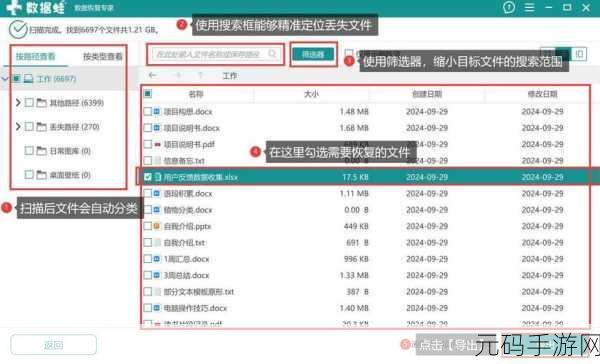The width and height of the screenshot is (600, 364).
Task: Select the 3周总结.docx file name
Action: tap(186, 276)
